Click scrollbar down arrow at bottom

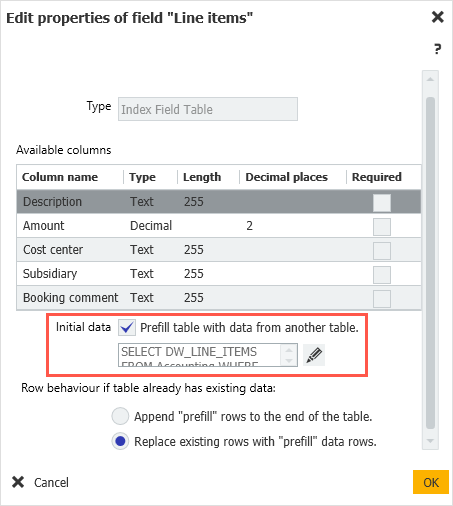click(x=430, y=441)
